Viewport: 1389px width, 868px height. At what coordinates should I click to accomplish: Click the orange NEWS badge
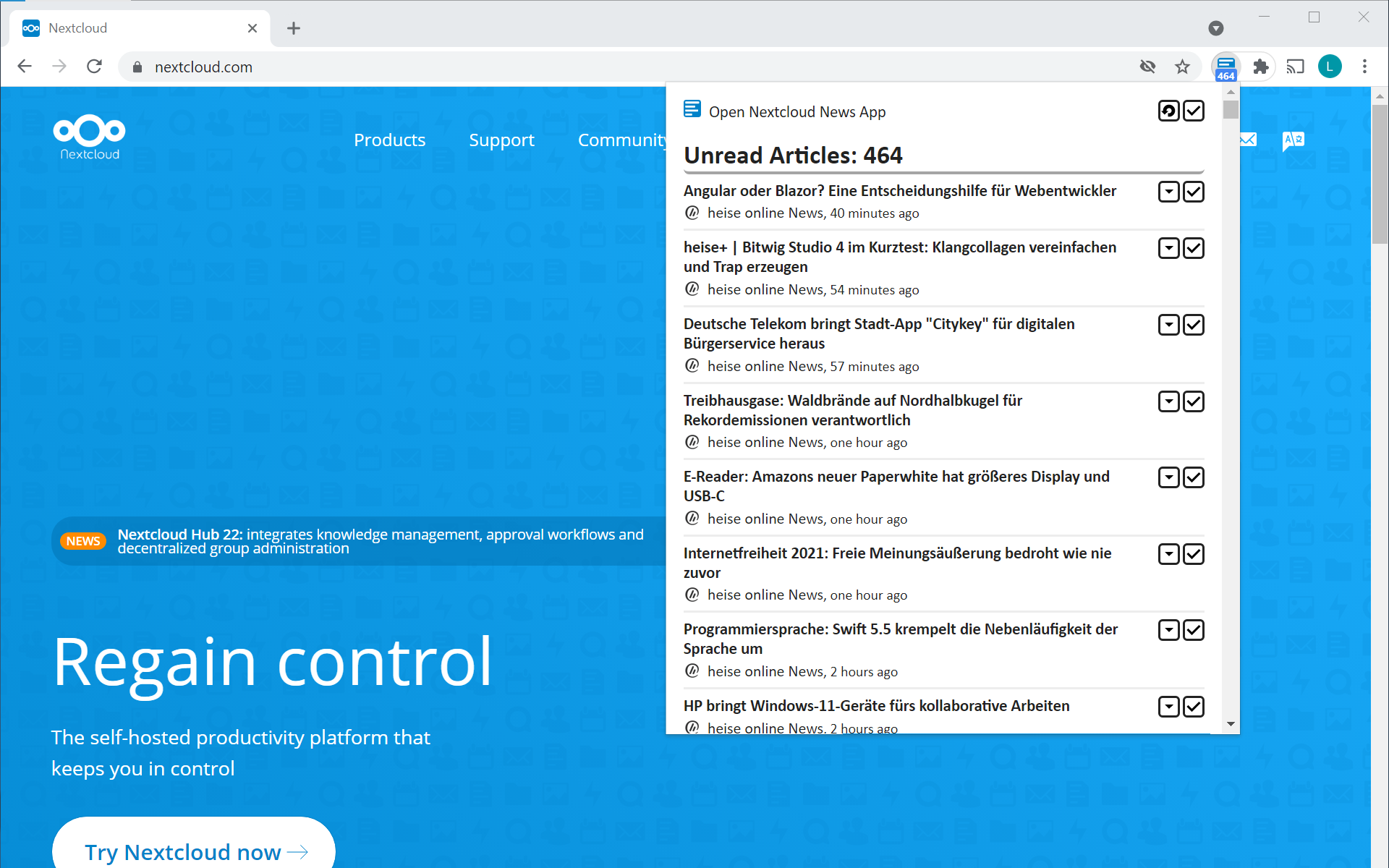click(x=83, y=541)
